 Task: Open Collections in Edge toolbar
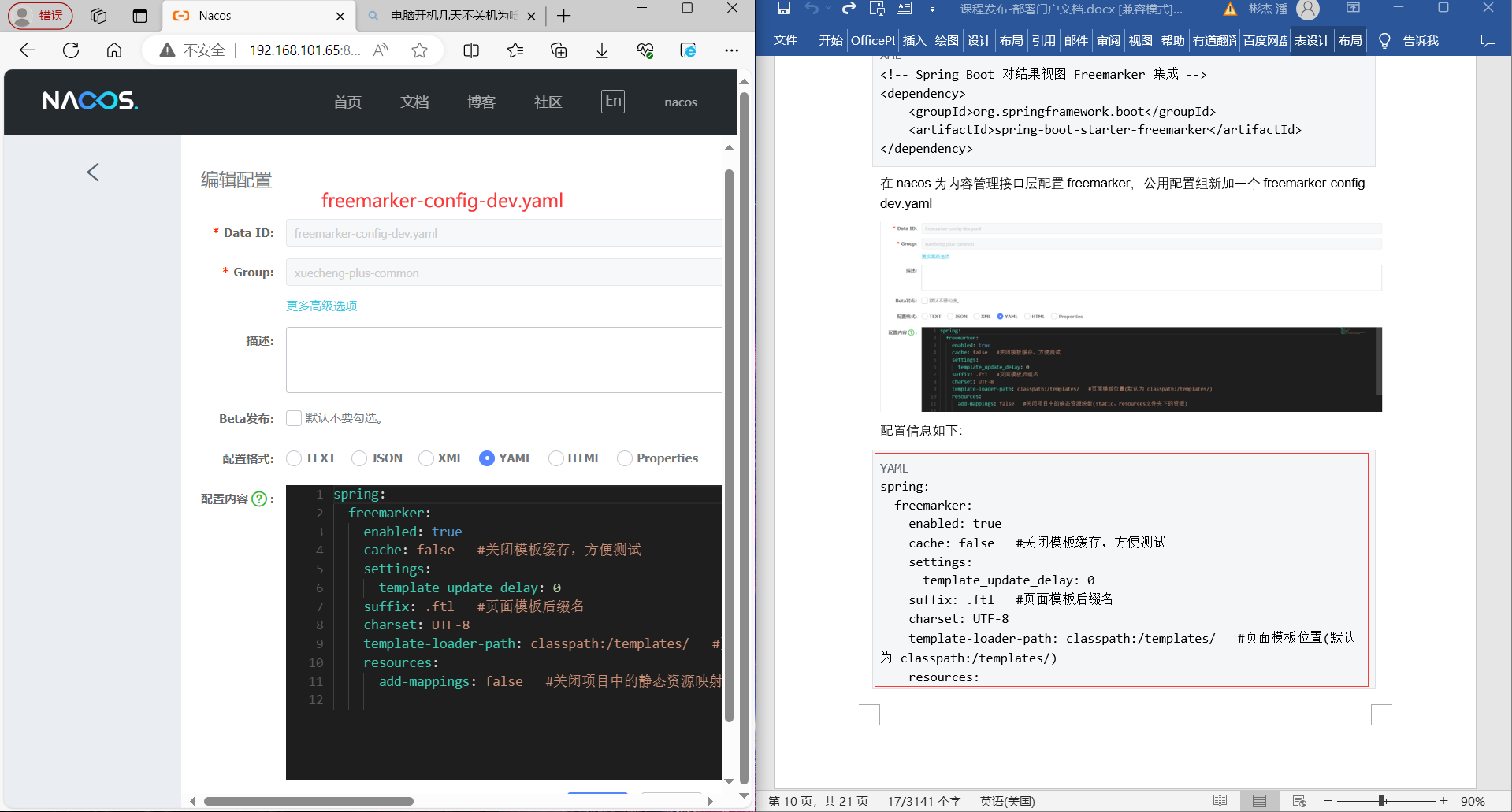point(559,50)
